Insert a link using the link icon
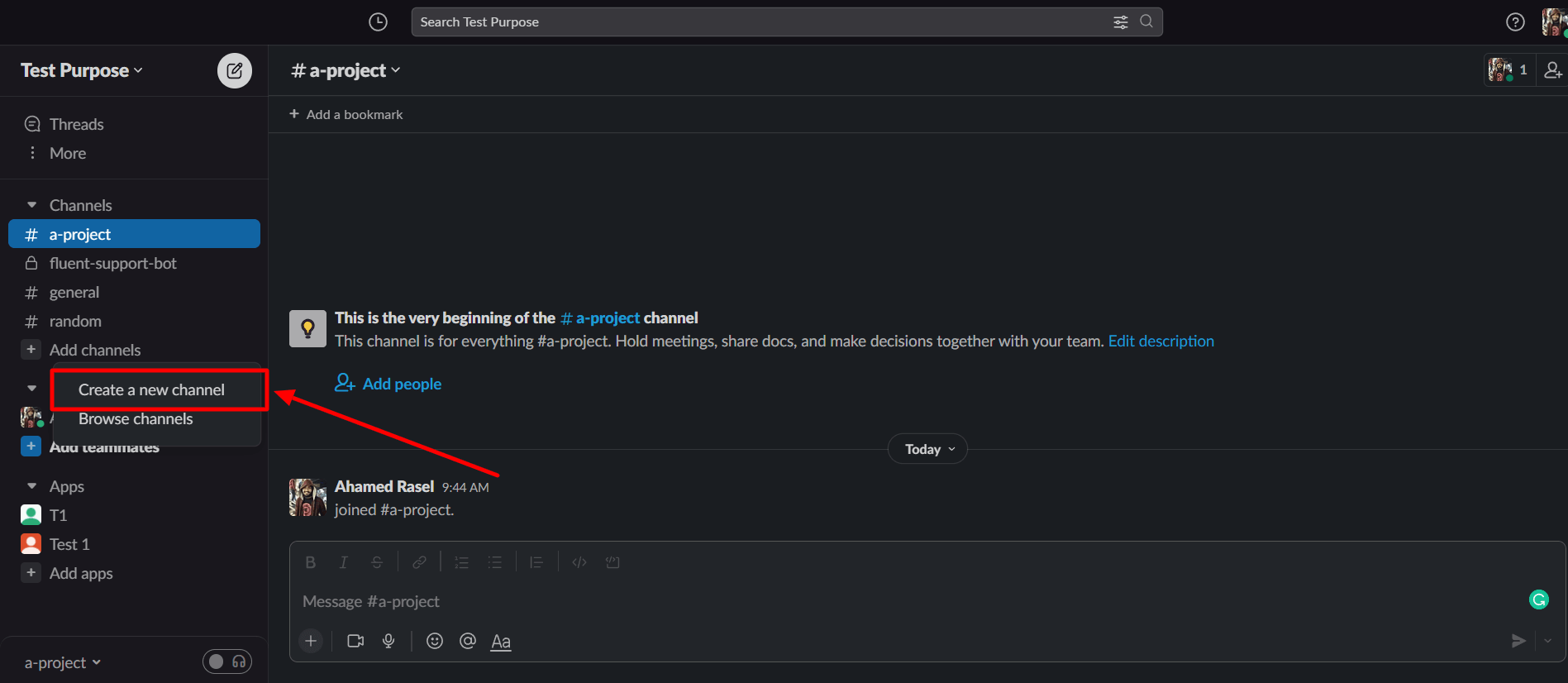 coord(420,562)
